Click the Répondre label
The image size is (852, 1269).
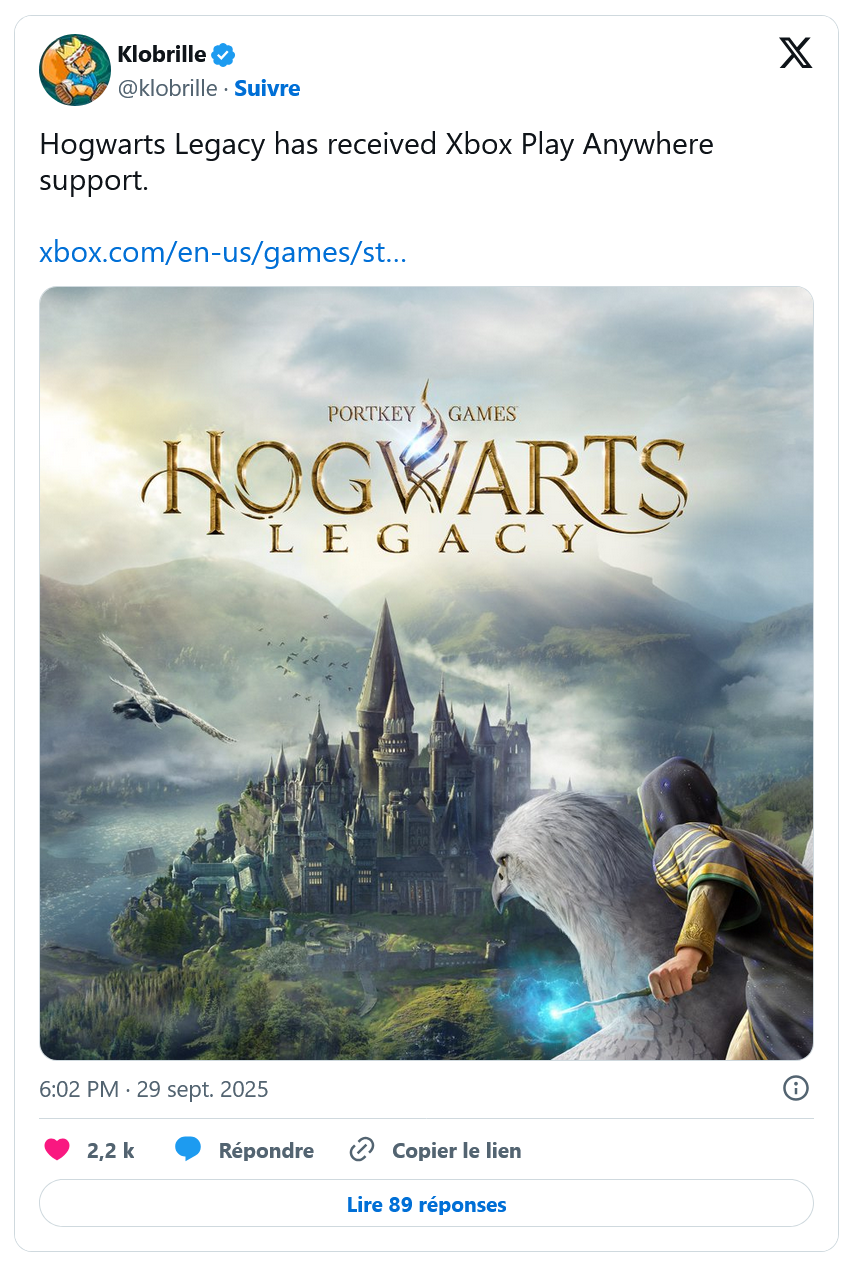coord(266,1151)
